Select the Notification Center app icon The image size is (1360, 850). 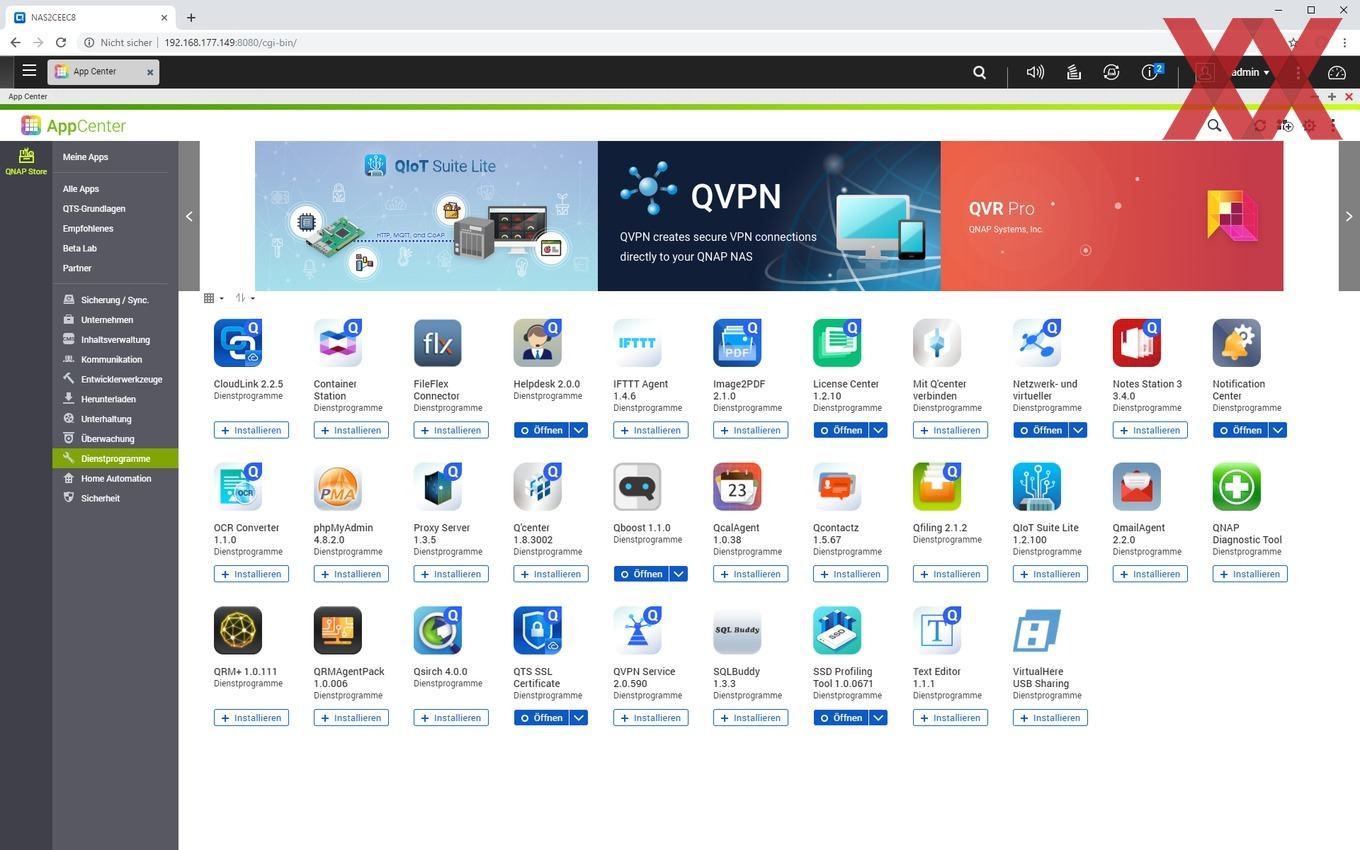1237,343
